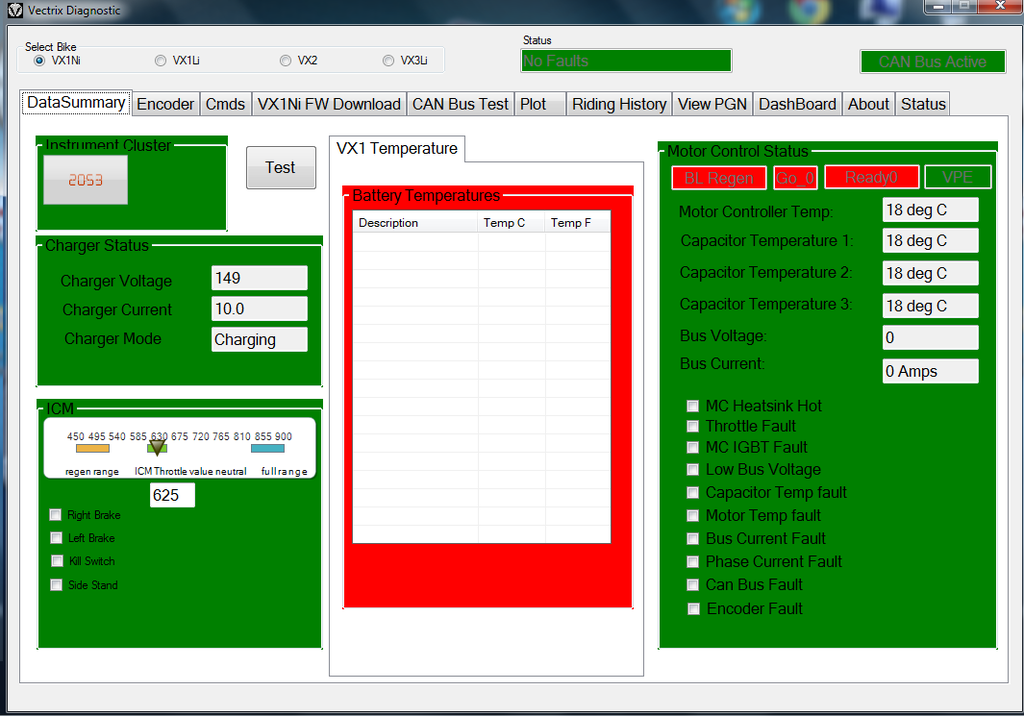The height and width of the screenshot is (716, 1024).
Task: Toggle the Capacitor Temp fault checkbox
Action: (693, 493)
